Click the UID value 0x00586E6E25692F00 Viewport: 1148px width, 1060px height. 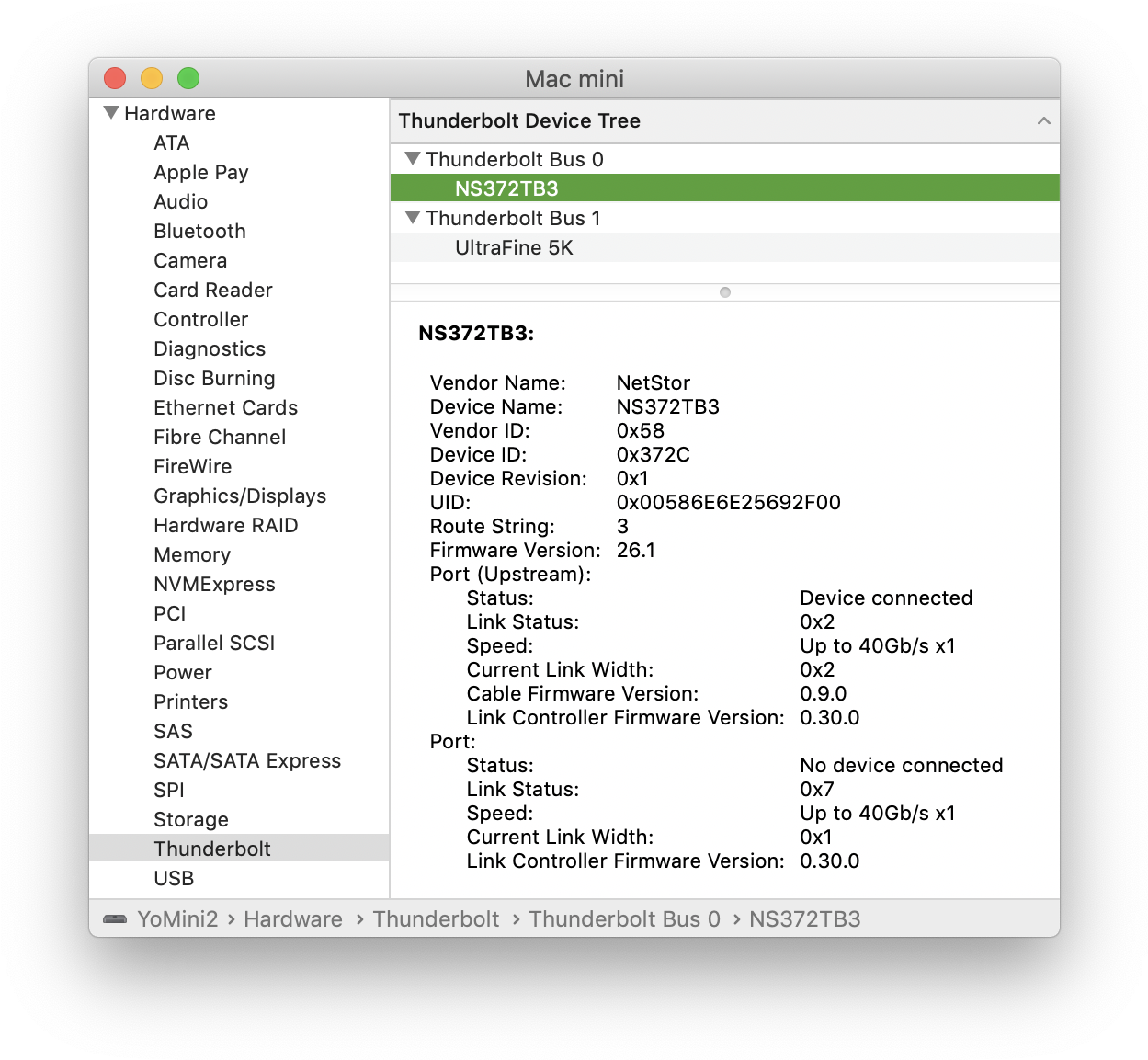pyautogui.click(x=729, y=502)
